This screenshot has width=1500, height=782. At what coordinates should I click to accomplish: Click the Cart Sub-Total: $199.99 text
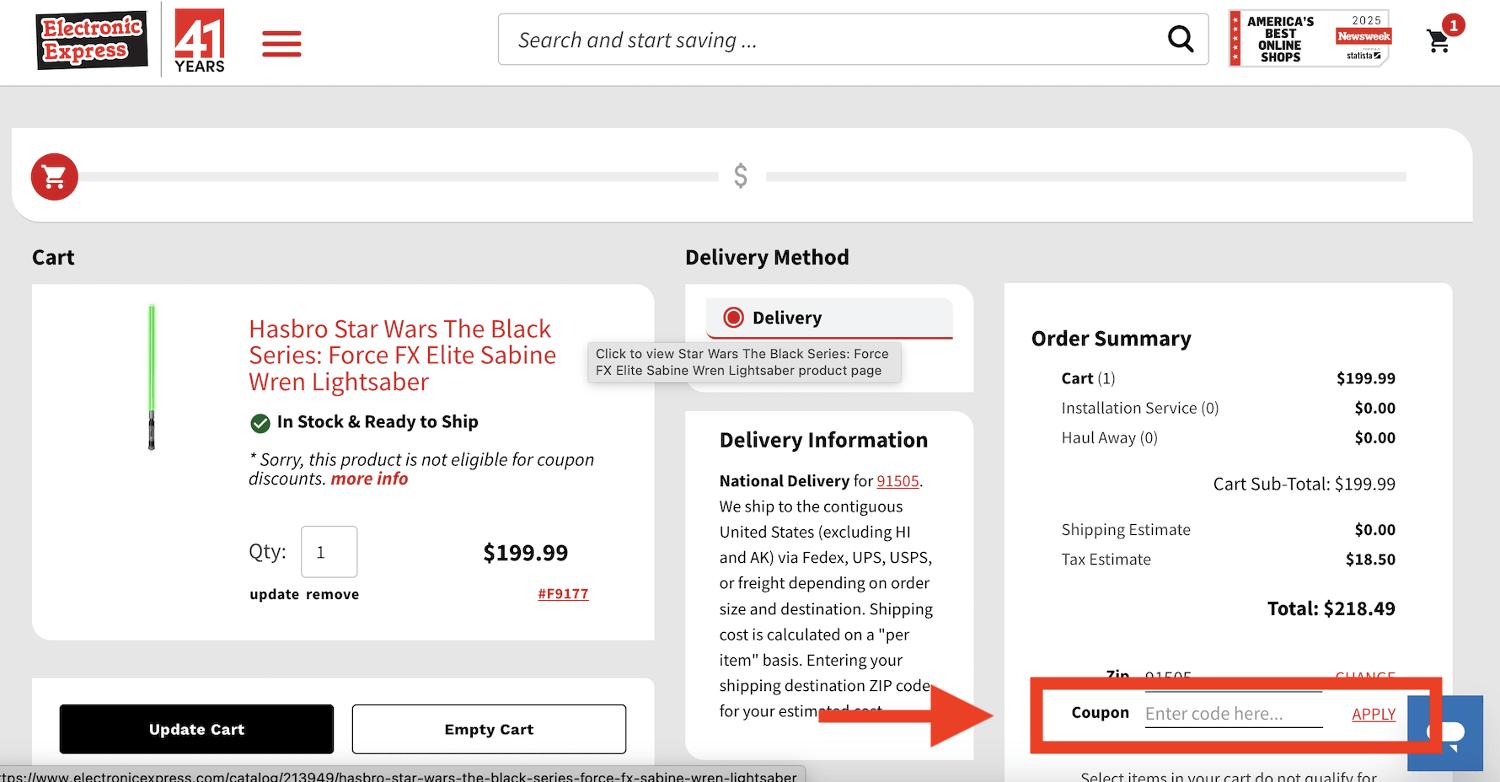pos(1304,484)
